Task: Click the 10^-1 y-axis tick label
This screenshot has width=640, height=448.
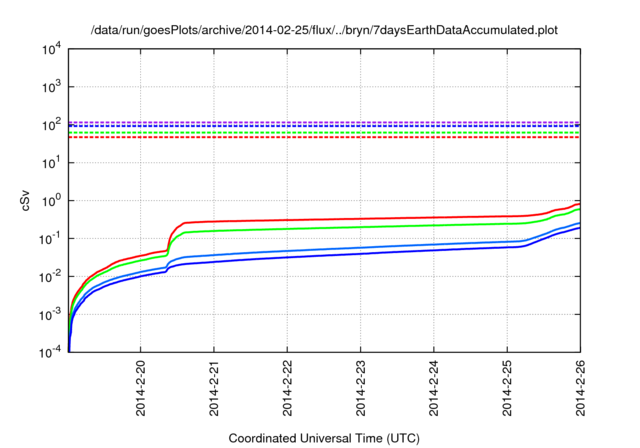Action: click(x=50, y=239)
